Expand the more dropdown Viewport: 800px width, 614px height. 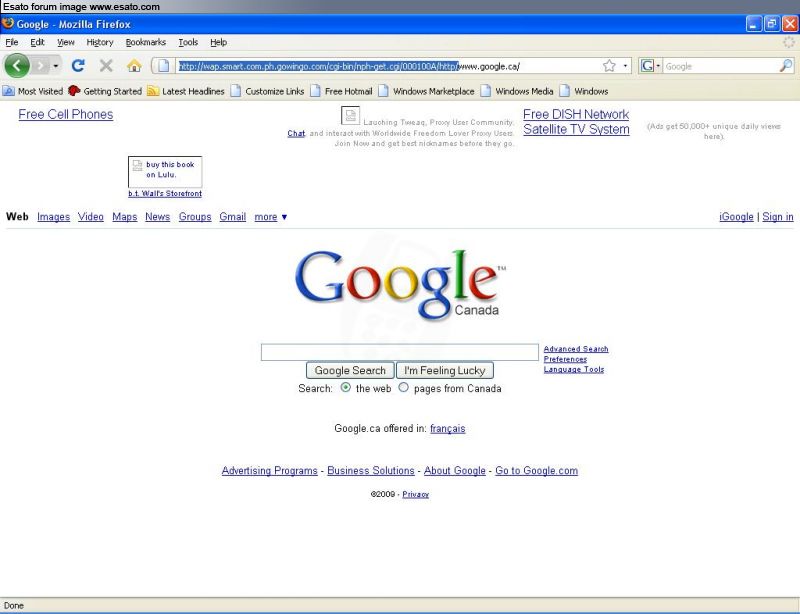coord(270,217)
